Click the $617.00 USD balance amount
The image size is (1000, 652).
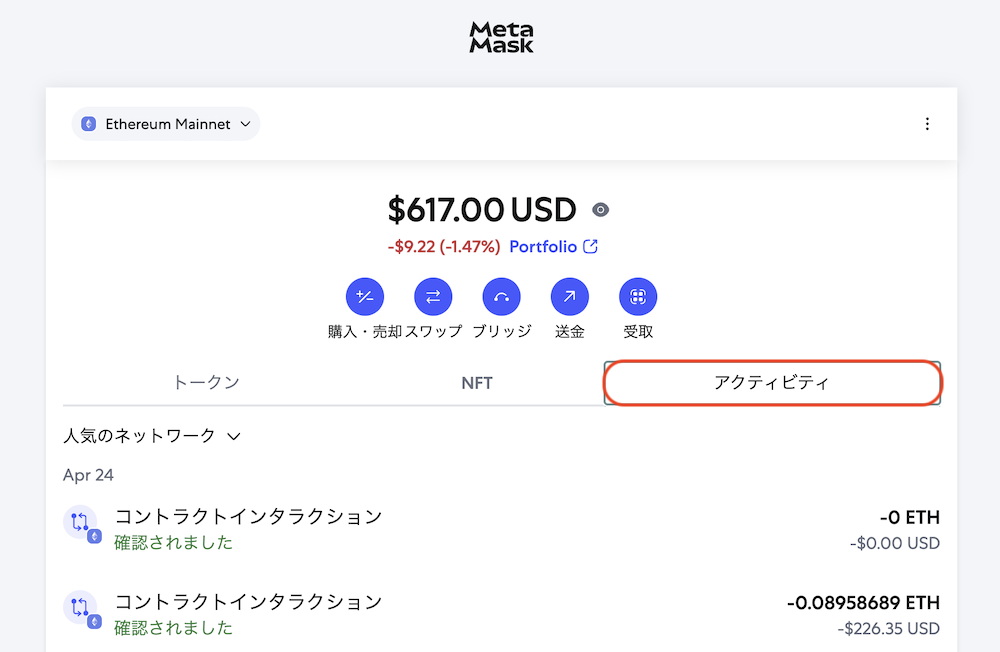482,210
